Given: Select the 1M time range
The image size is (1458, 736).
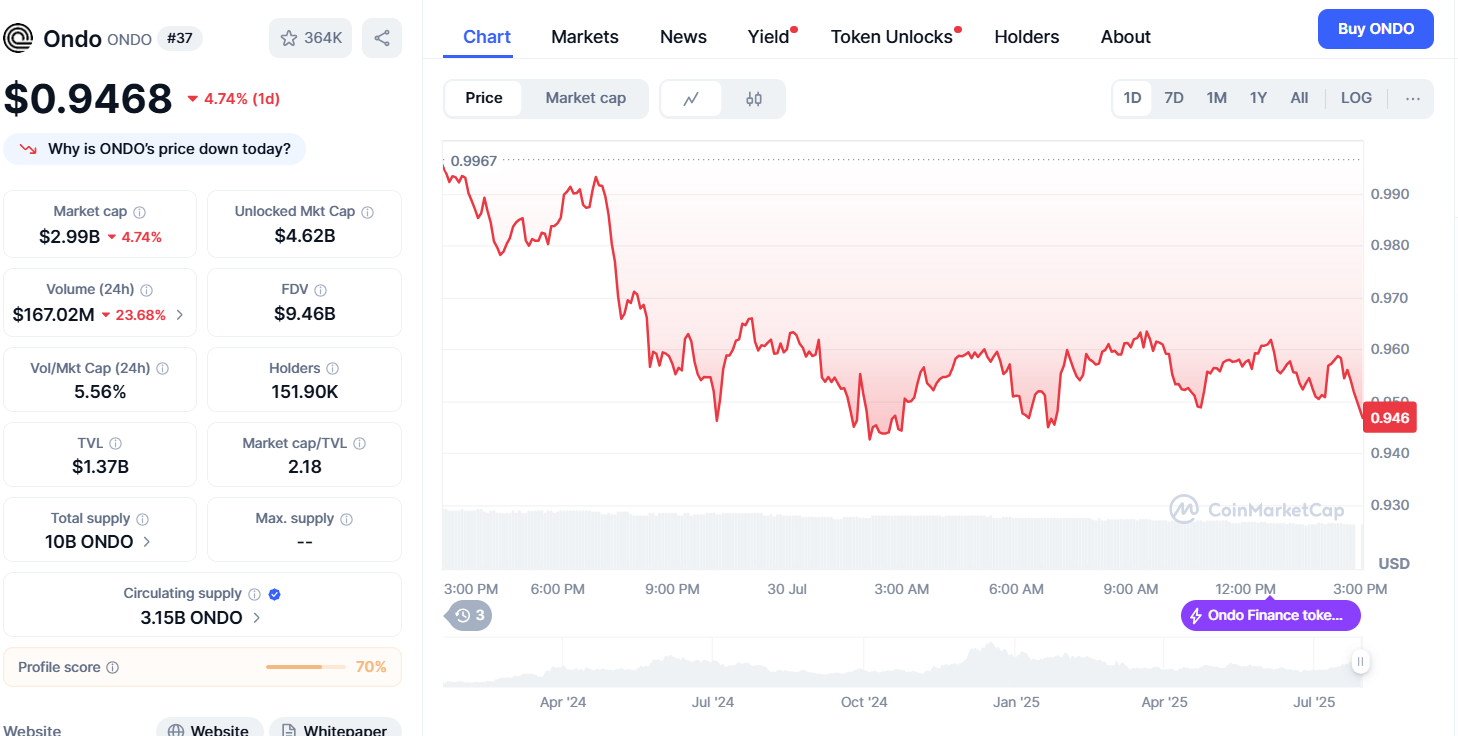Looking at the screenshot, I should pyautogui.click(x=1216, y=98).
